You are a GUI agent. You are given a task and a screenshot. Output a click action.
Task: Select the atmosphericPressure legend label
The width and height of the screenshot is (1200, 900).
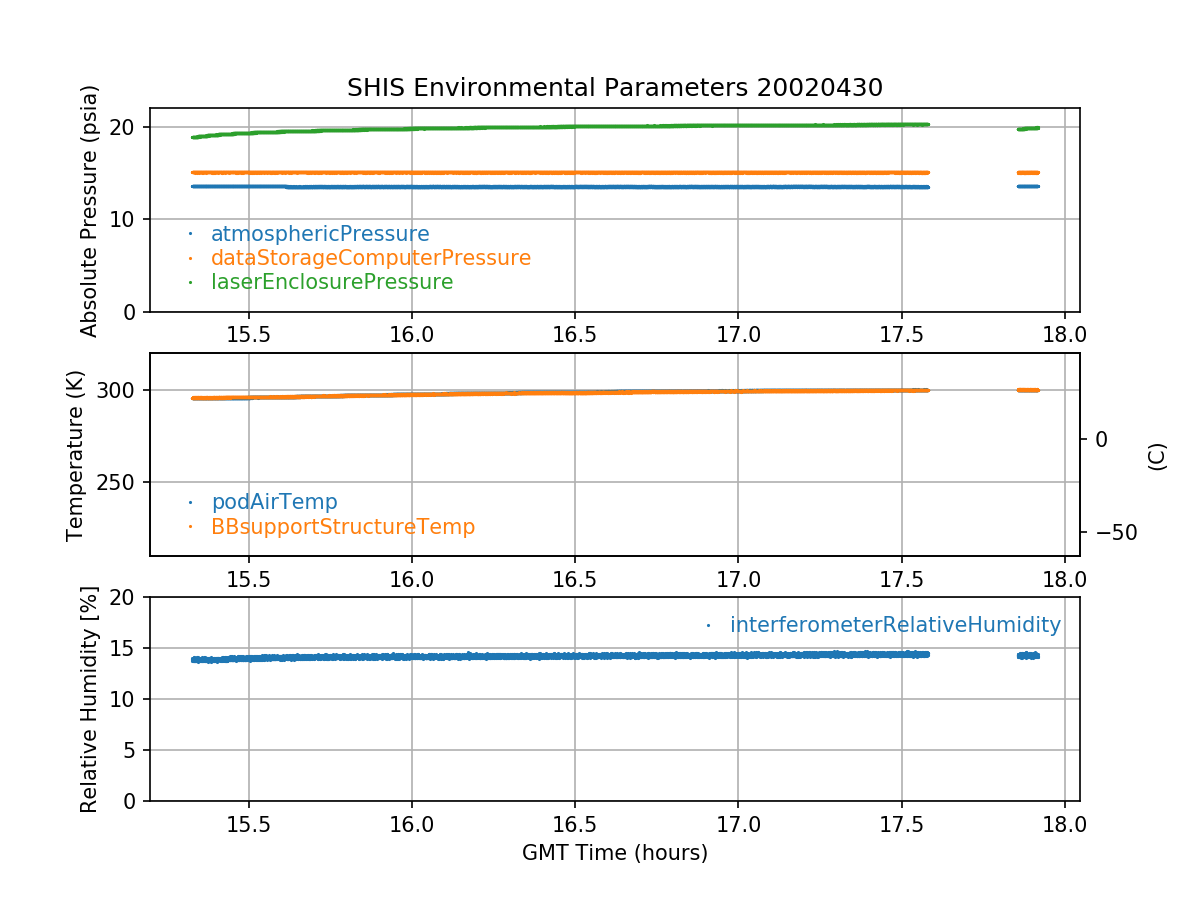(x=319, y=234)
